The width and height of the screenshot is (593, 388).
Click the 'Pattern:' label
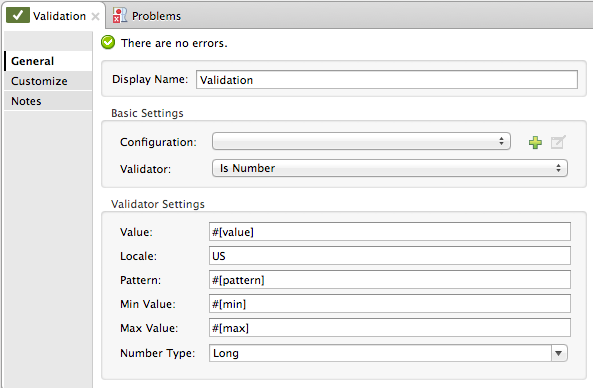tap(140, 280)
